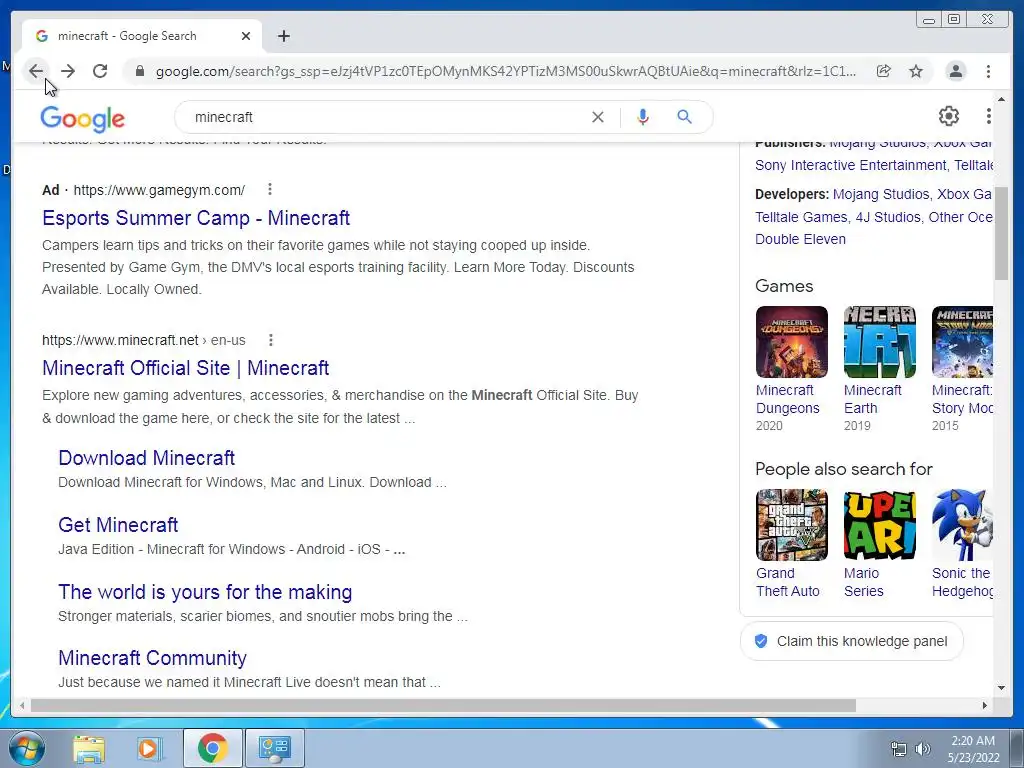1024x768 pixels.
Task: Click the horizontal scrollbar left arrow
Action: click(x=22, y=705)
